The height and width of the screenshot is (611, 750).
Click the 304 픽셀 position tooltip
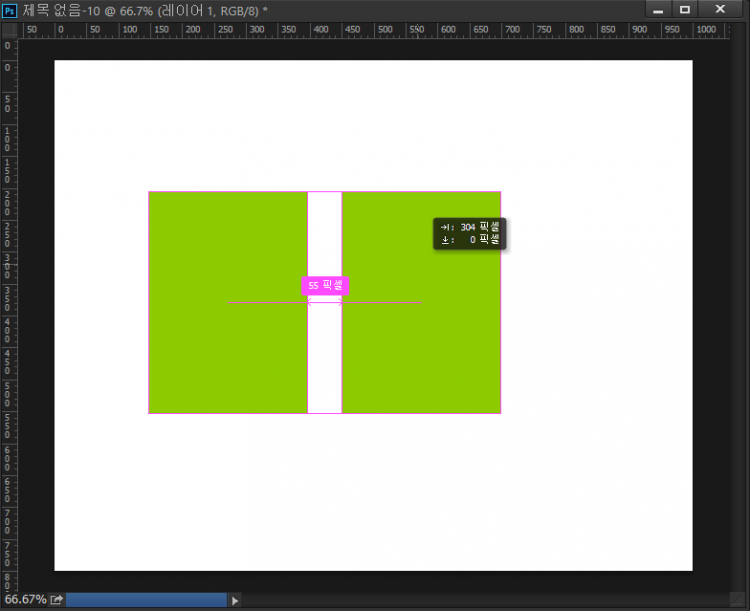point(469,233)
